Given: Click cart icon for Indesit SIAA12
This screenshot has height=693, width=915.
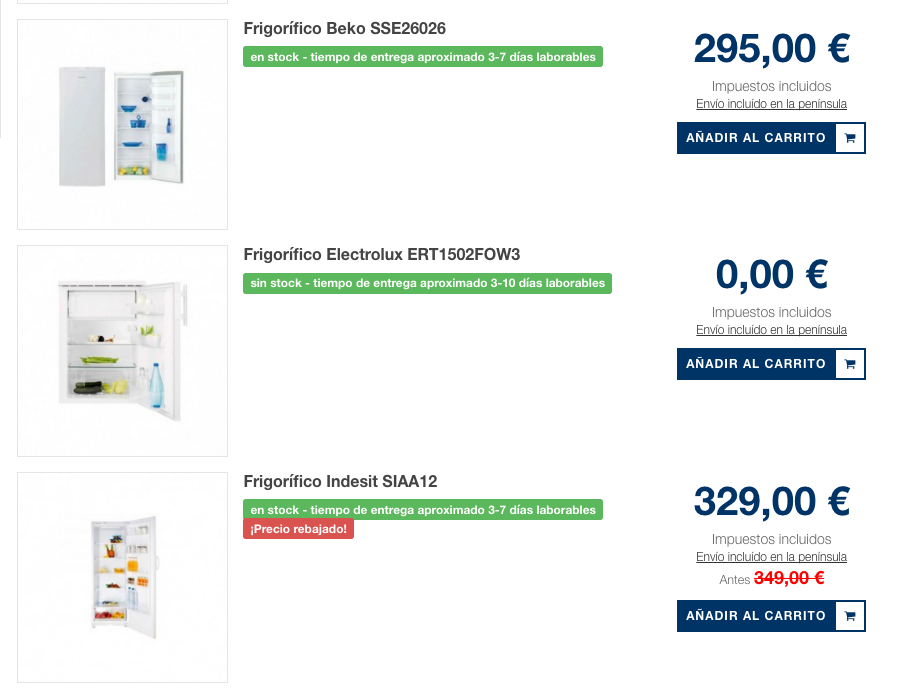Looking at the screenshot, I should click(x=850, y=616).
